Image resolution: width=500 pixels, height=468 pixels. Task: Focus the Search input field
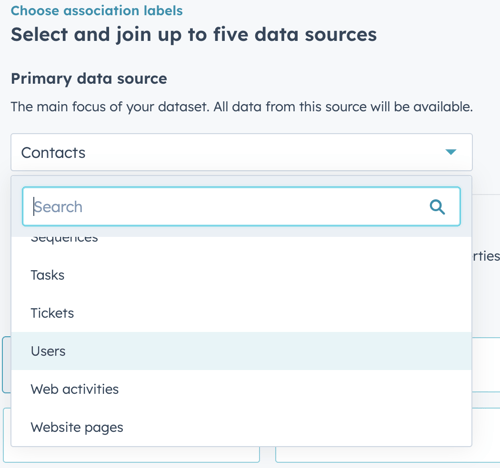coord(241,207)
